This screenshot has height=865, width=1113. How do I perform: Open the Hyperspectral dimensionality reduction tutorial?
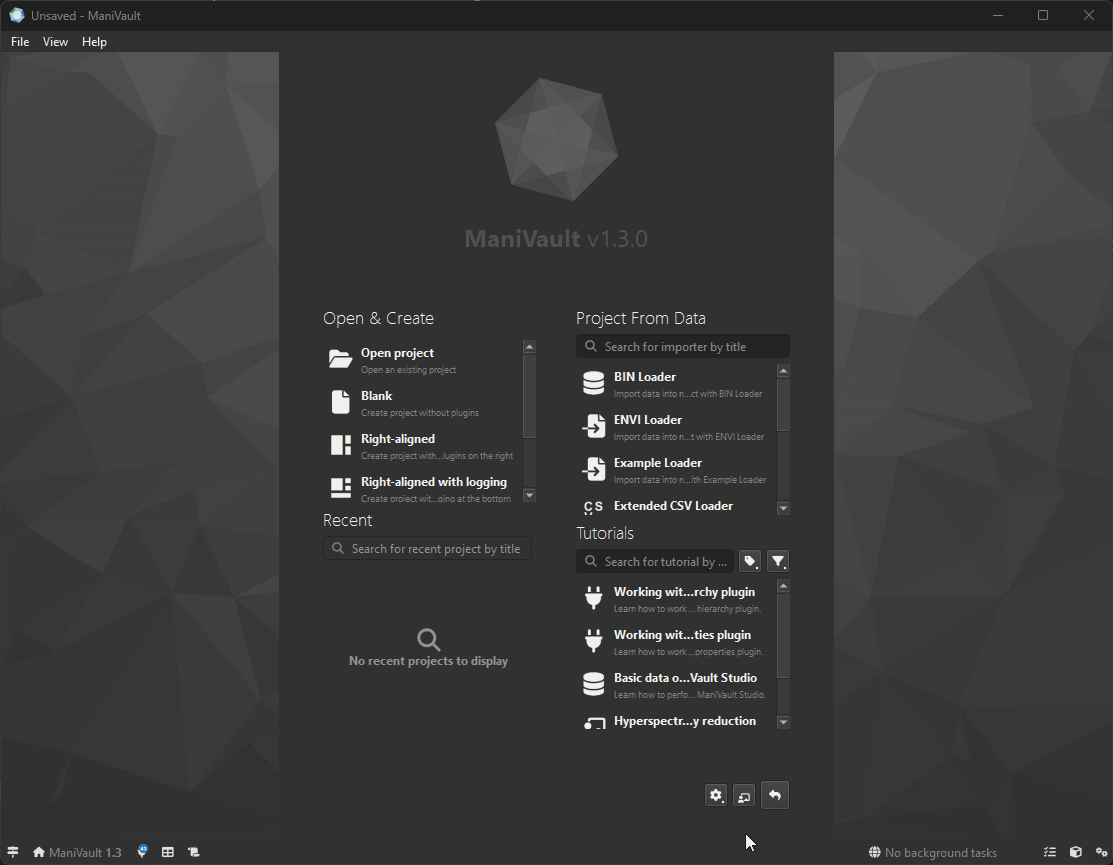pos(676,721)
